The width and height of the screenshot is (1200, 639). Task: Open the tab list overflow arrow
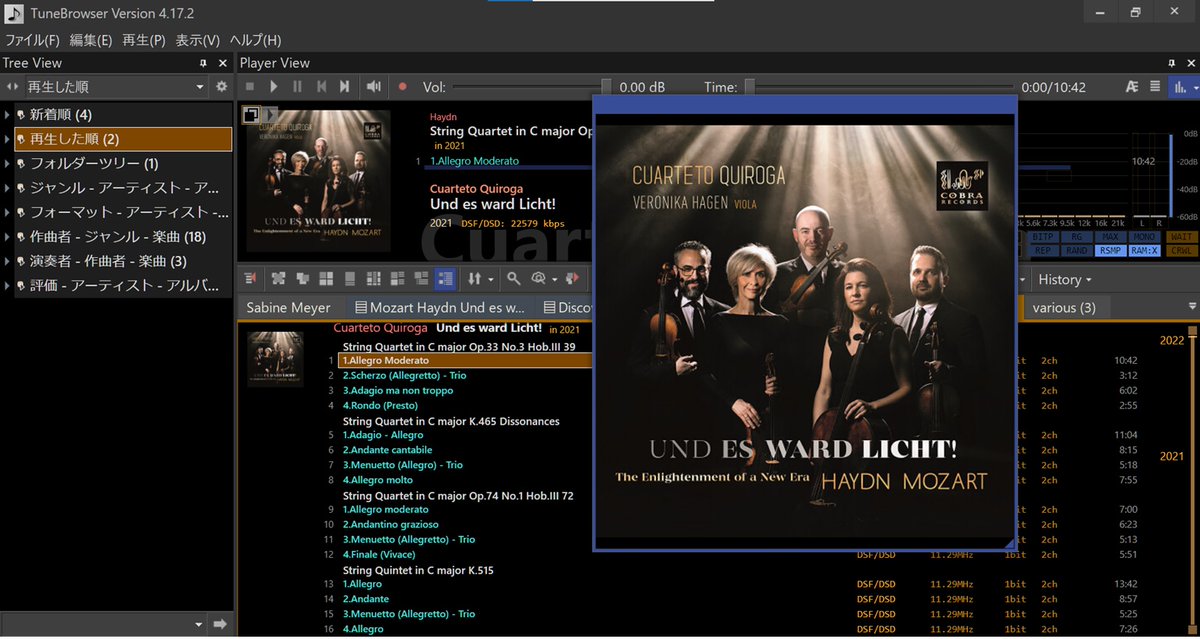pyautogui.click(x=1191, y=306)
